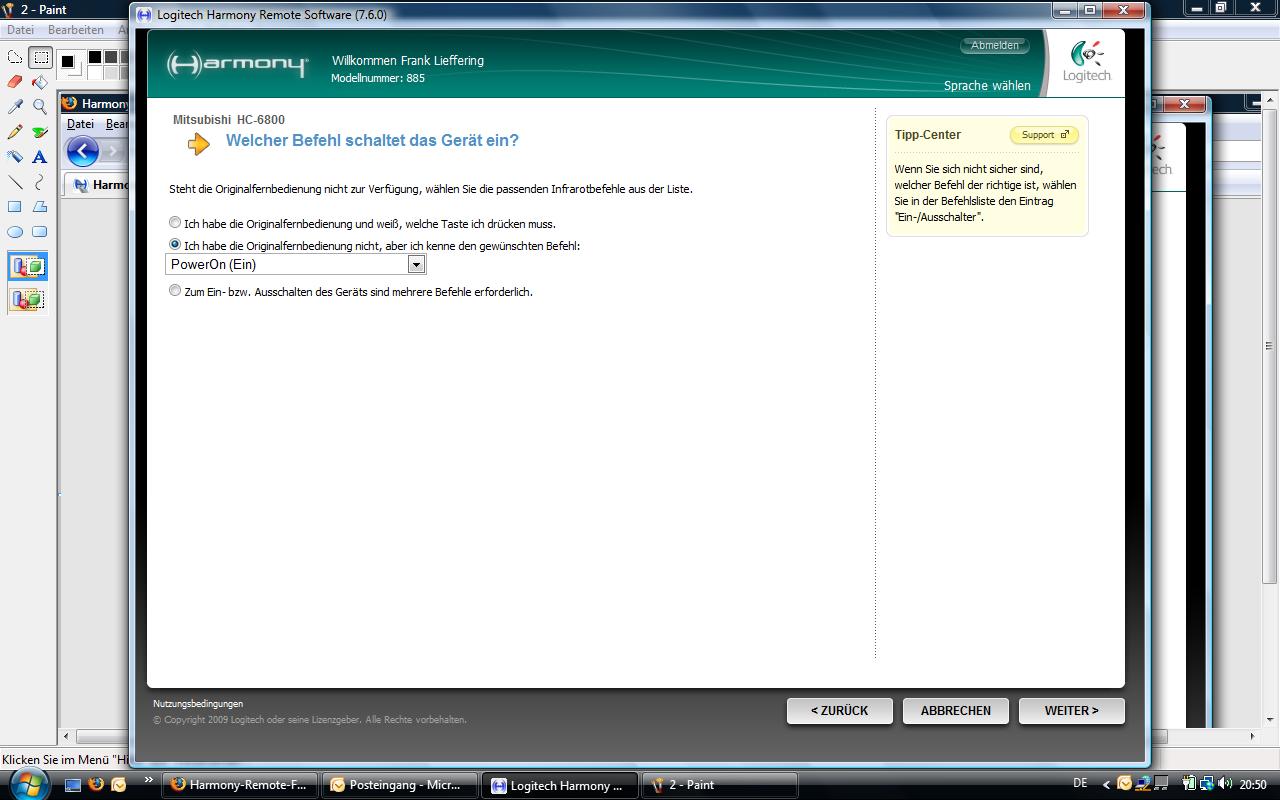Viewport: 1280px width, 800px height.
Task: Show hidden system tray icons
Action: tap(1105, 785)
